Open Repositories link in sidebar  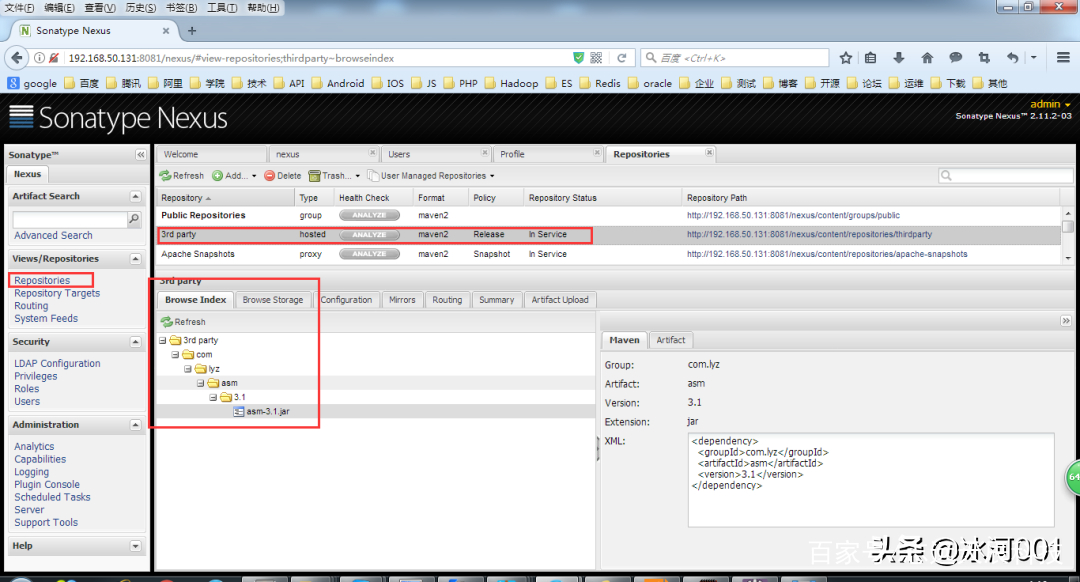(x=42, y=280)
